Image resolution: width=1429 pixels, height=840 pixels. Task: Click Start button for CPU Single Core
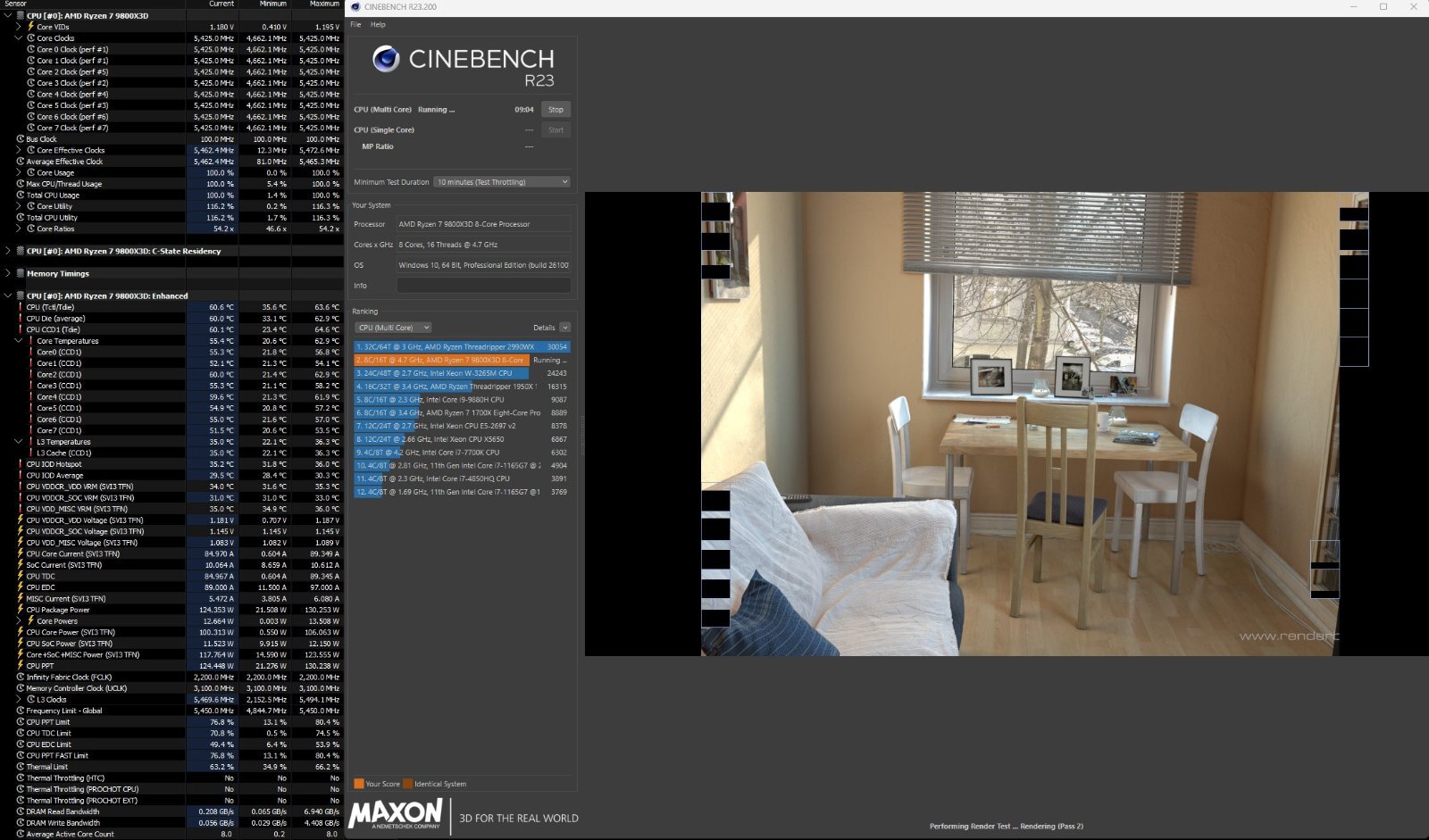coord(556,130)
